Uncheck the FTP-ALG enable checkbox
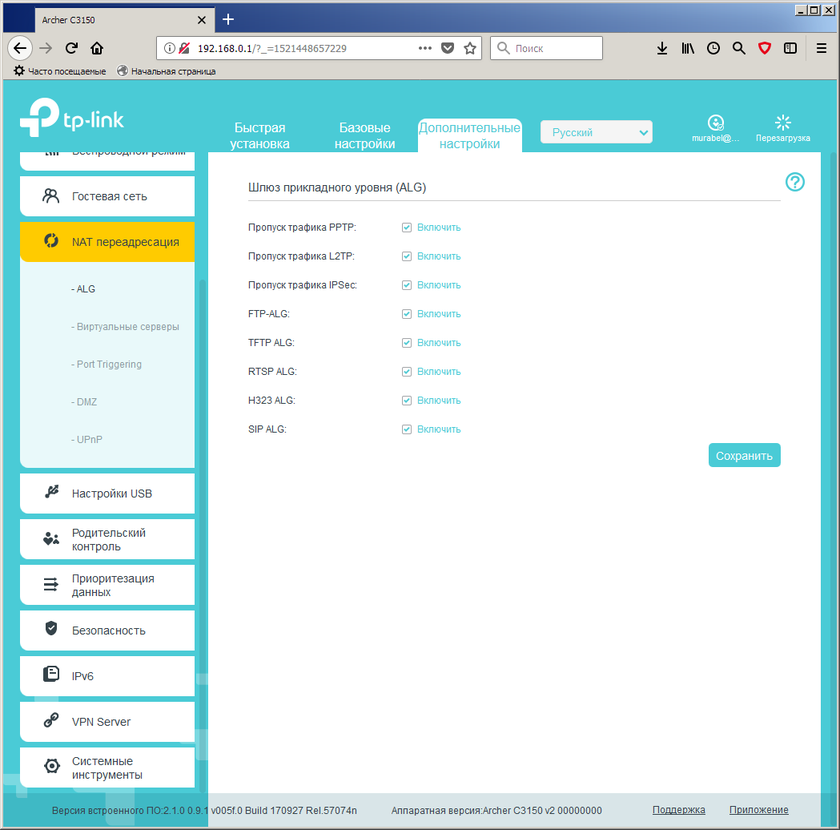 (407, 314)
